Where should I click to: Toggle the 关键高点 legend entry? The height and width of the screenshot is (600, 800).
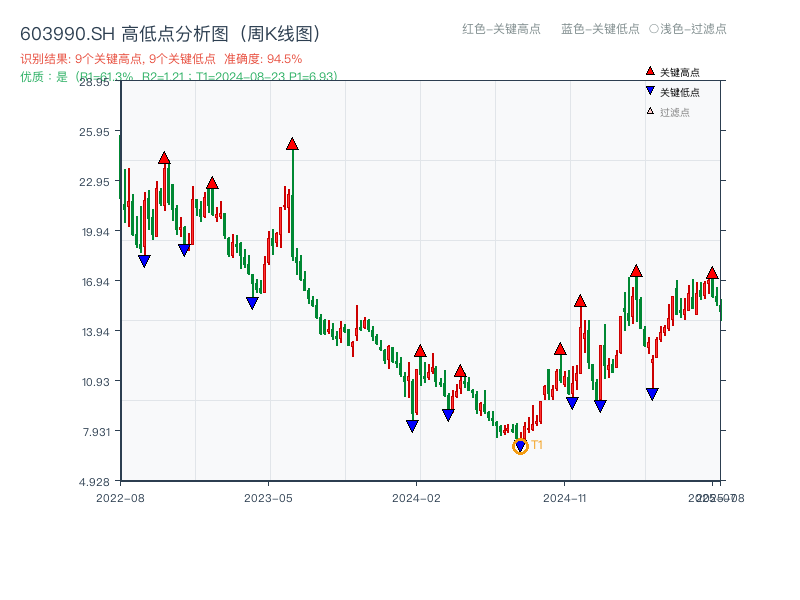673,72
